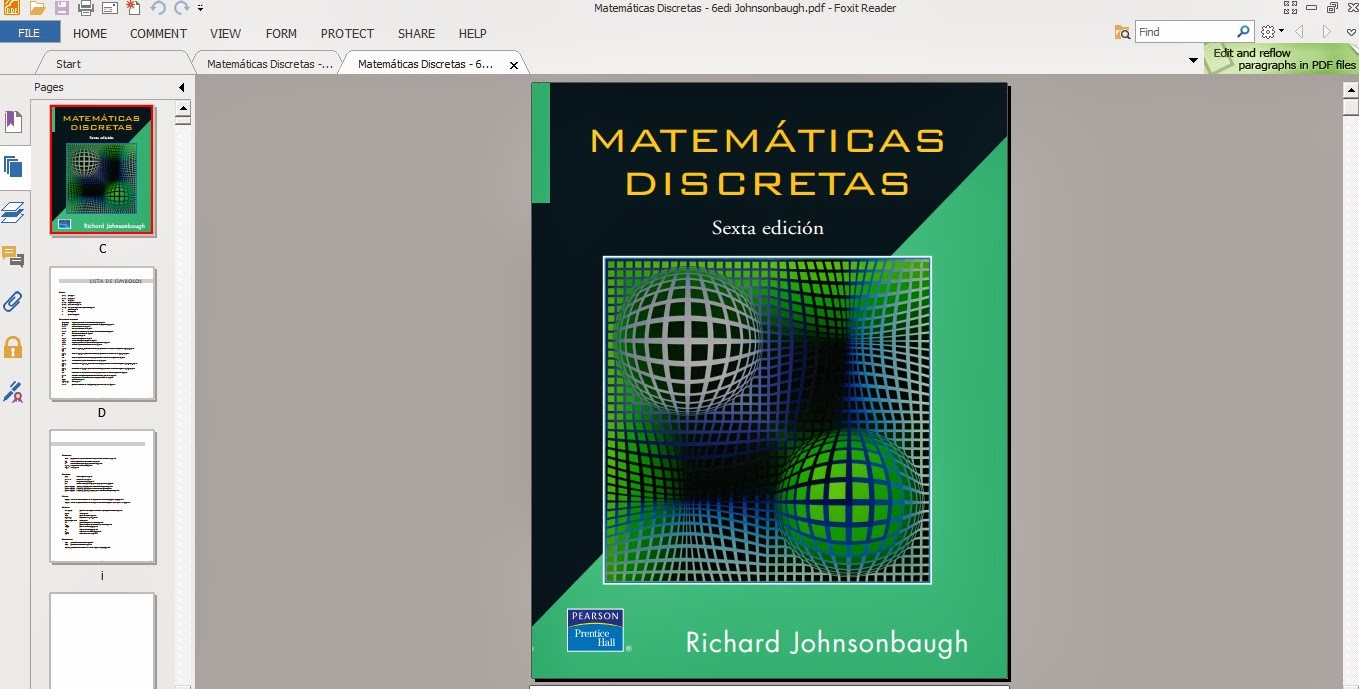This screenshot has height=689, width=1359.
Task: Click the Edit and reflow paragraphs banner
Action: [x=1281, y=59]
